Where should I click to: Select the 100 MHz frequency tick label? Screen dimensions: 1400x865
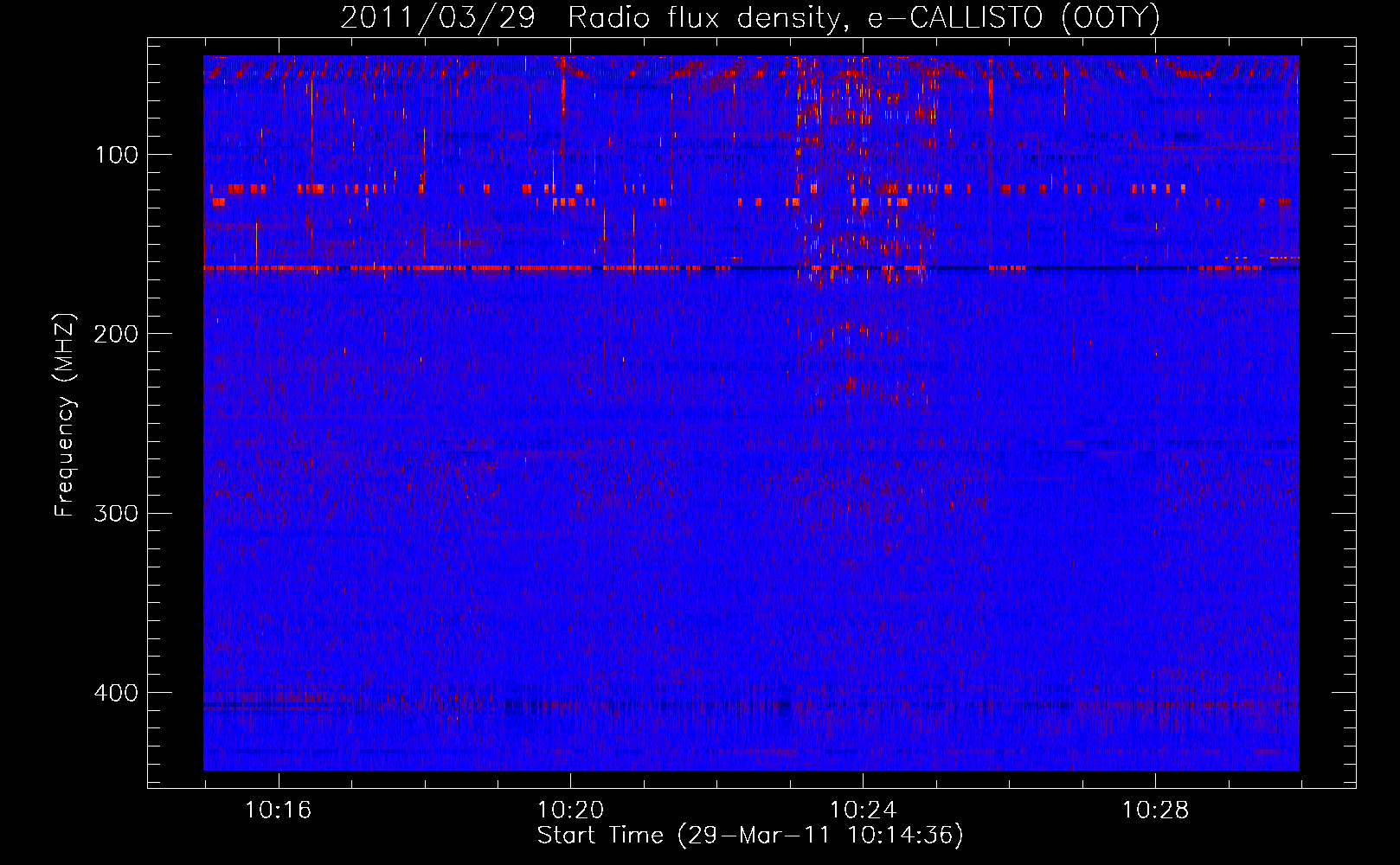pos(117,155)
